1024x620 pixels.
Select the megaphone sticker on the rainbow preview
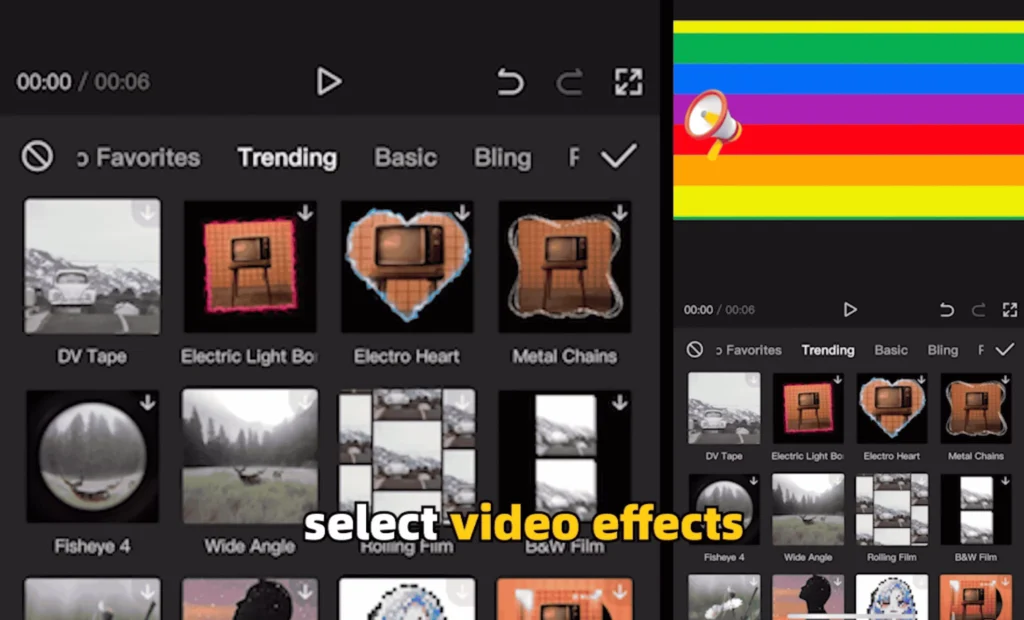tap(712, 124)
